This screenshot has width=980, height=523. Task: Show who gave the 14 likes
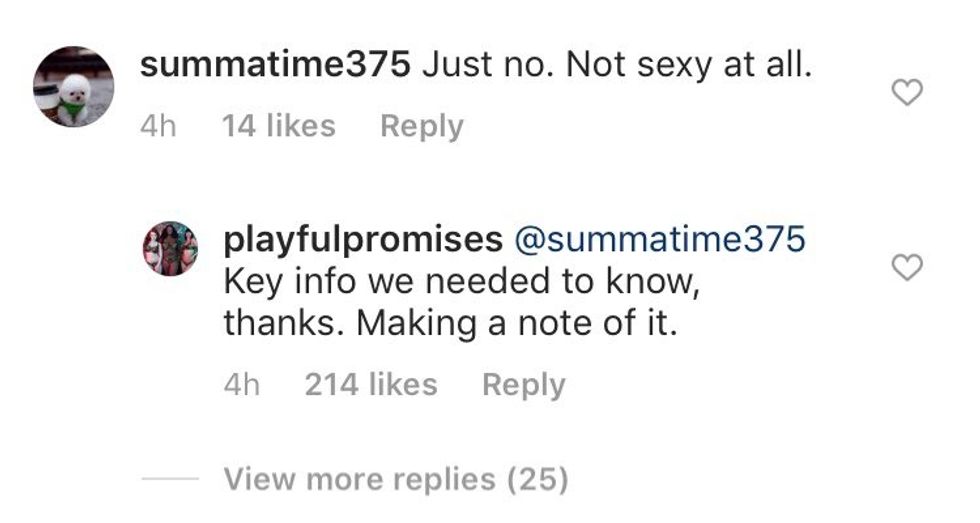pyautogui.click(x=278, y=127)
